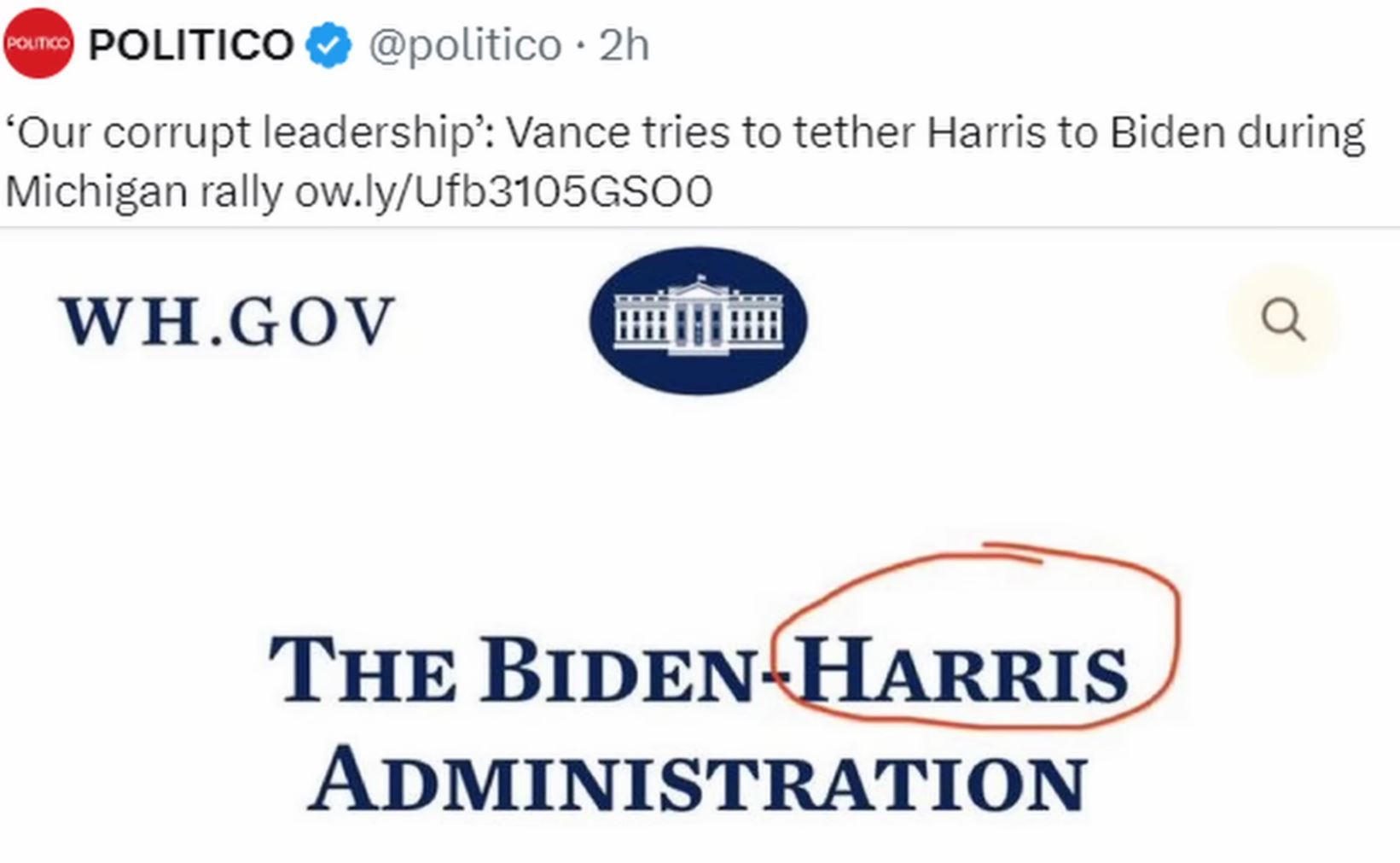The width and height of the screenshot is (1400, 863).
Task: Click the word THE in heading
Action: pyautogui.click(x=362, y=670)
